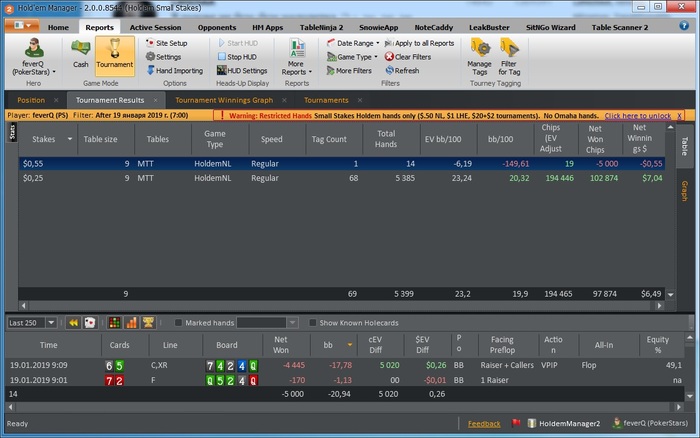Sort by the Total Hands column
700x438 pixels.
386,139
